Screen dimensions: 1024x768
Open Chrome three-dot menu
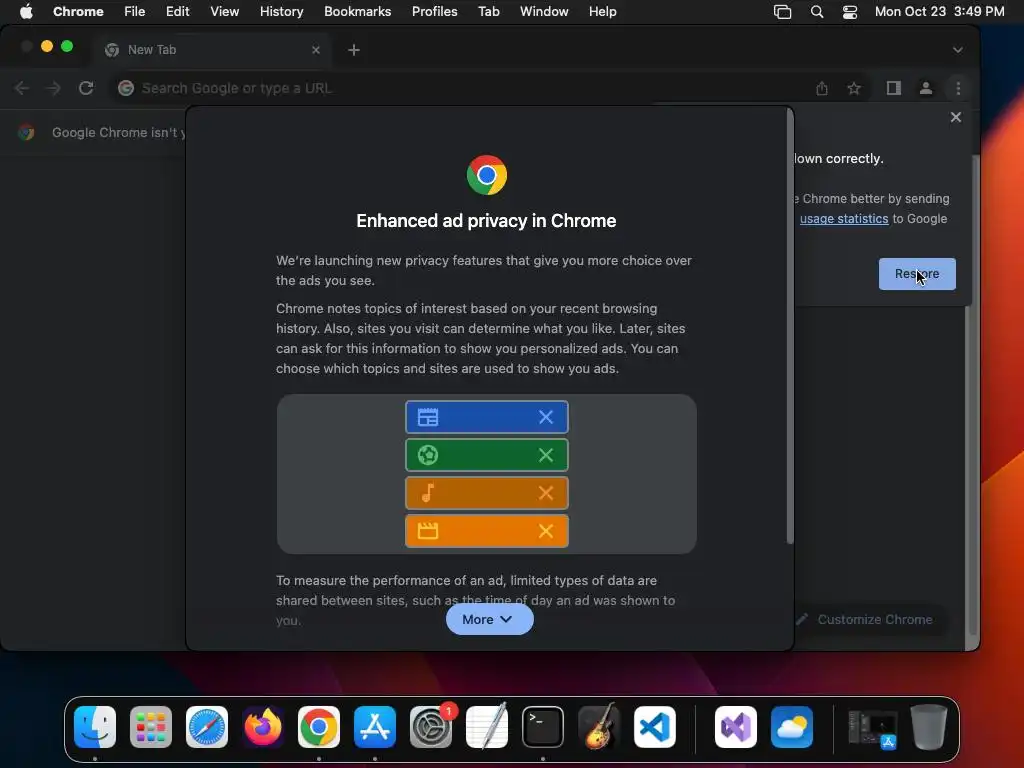pos(958,88)
